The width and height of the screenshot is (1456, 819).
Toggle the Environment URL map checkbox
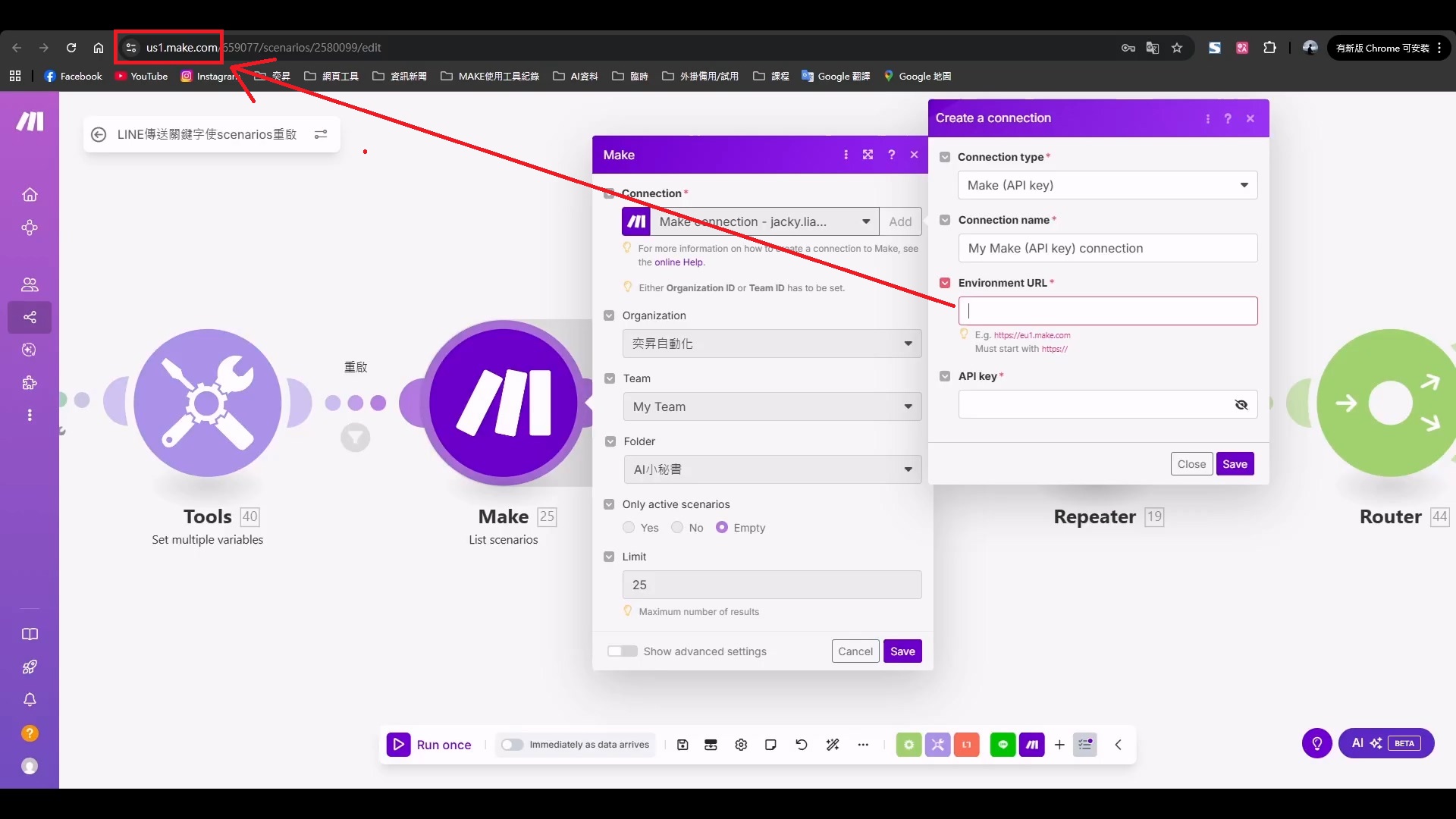[945, 283]
